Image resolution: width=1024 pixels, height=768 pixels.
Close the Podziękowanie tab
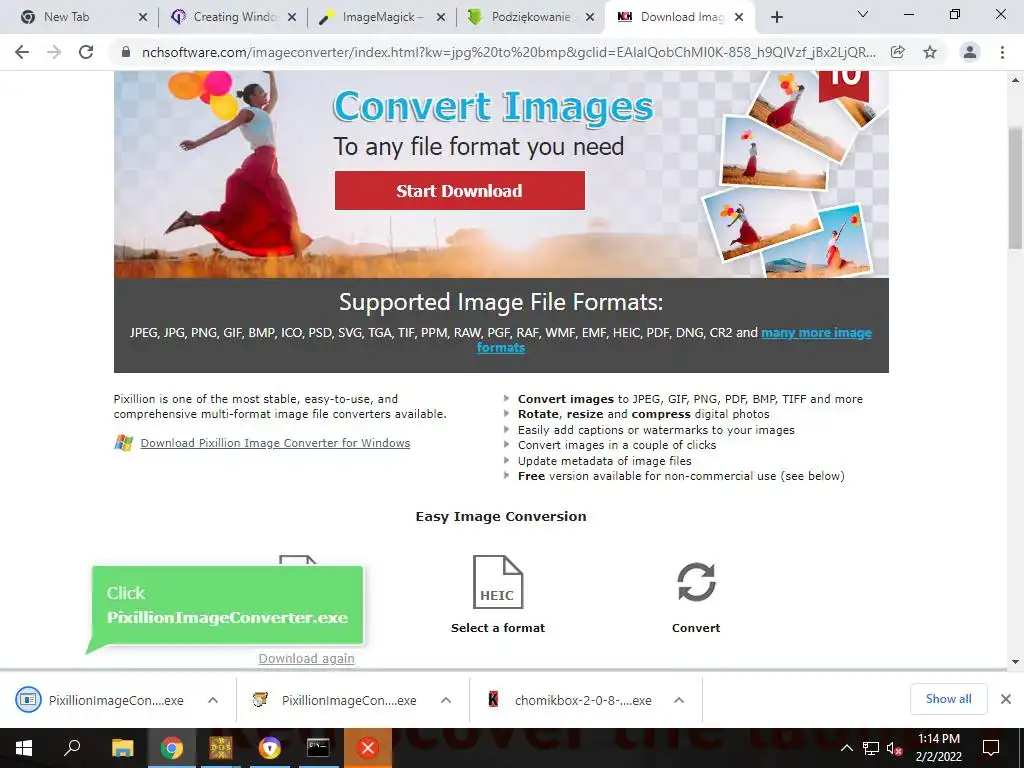590,17
